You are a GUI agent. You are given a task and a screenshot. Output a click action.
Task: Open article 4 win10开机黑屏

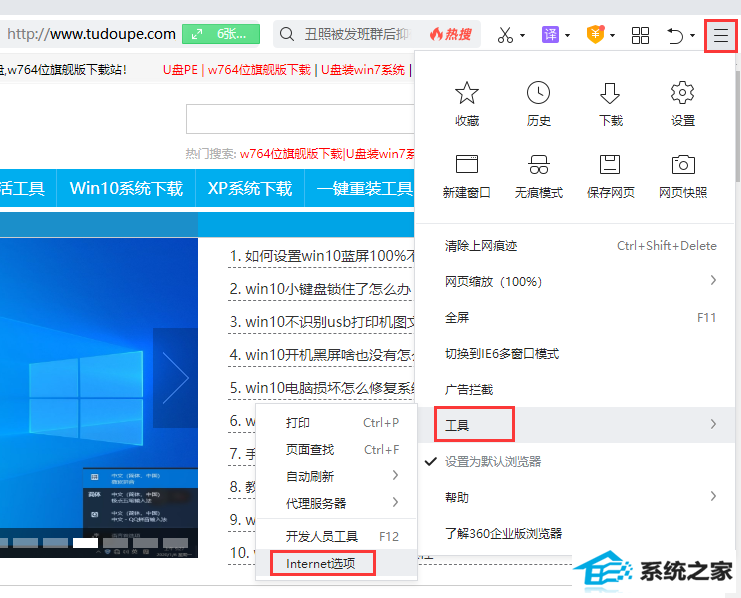click(x=322, y=355)
